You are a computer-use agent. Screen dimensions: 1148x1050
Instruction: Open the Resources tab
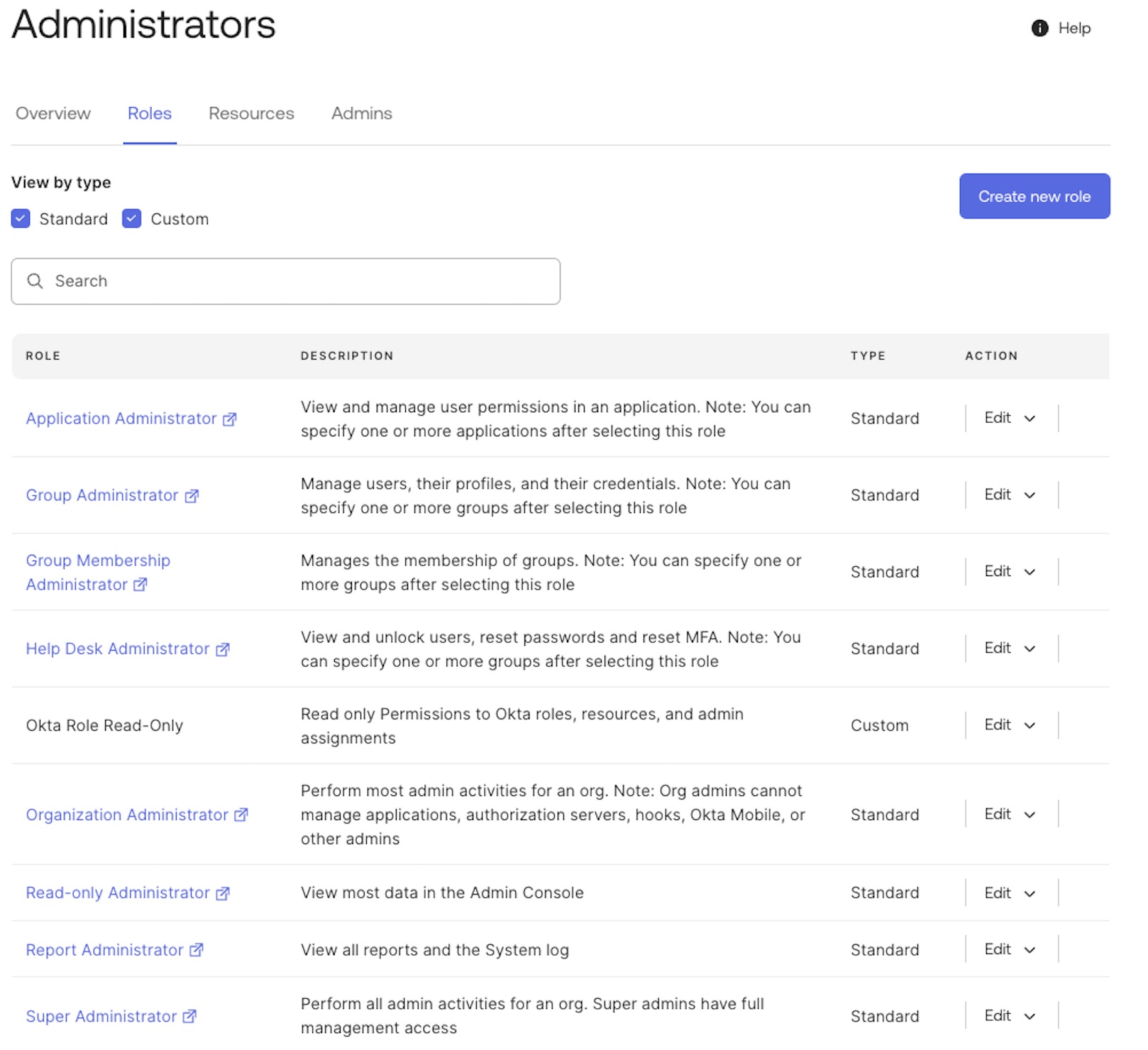tap(251, 114)
